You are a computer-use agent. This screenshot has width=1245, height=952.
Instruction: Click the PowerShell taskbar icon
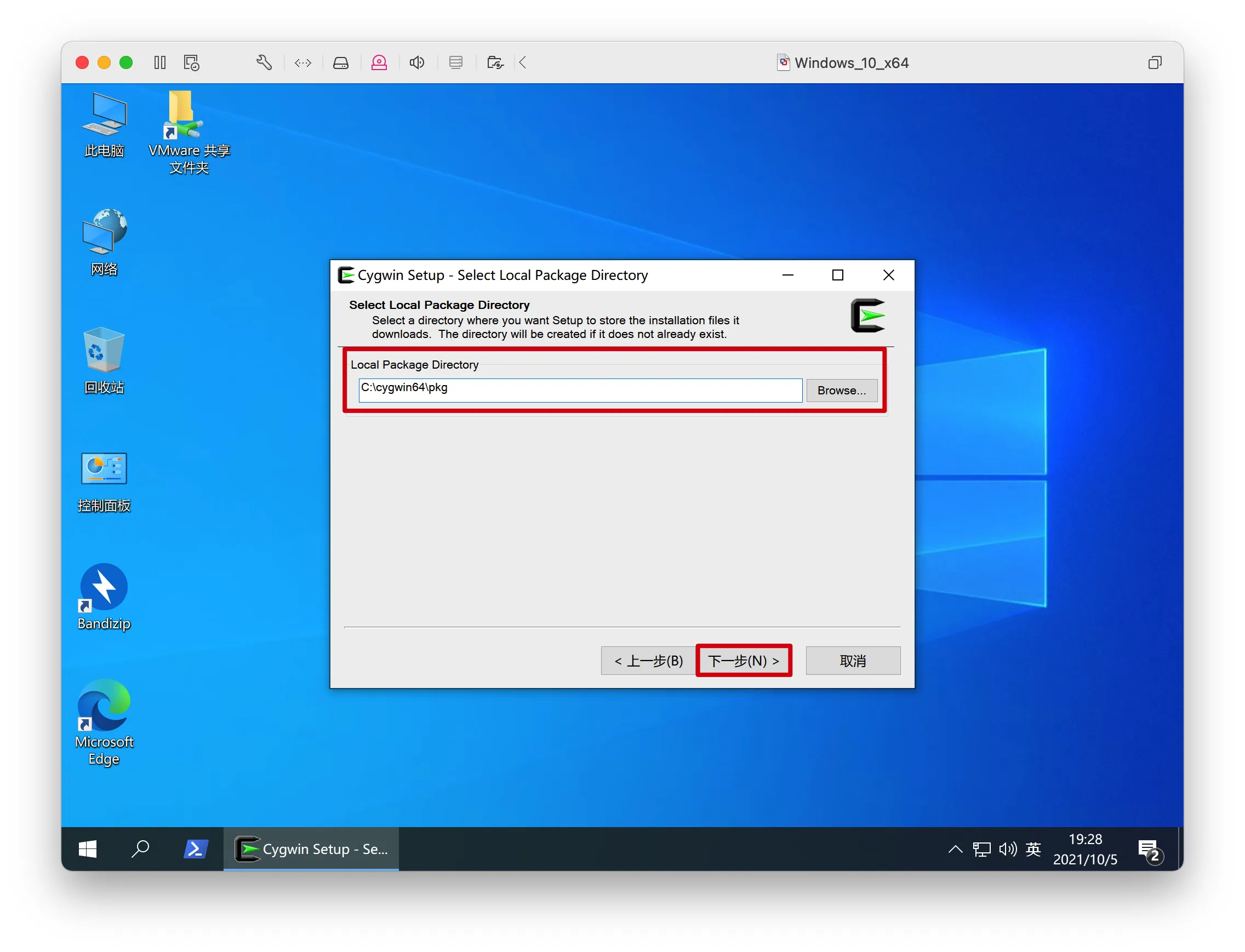196,848
